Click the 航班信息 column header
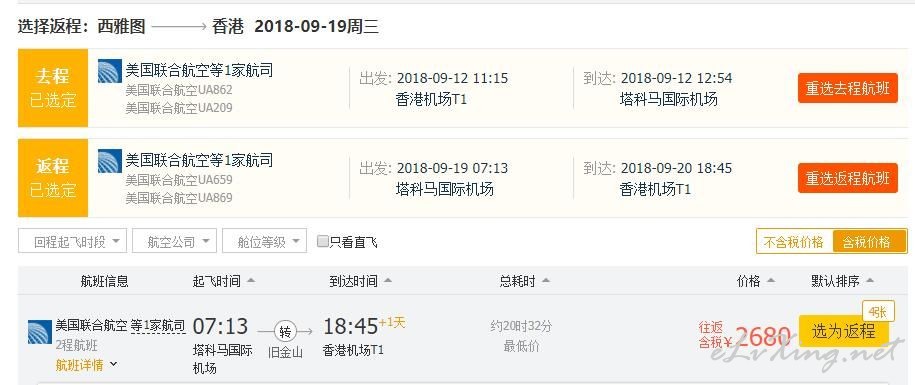915x385 pixels. (x=104, y=281)
